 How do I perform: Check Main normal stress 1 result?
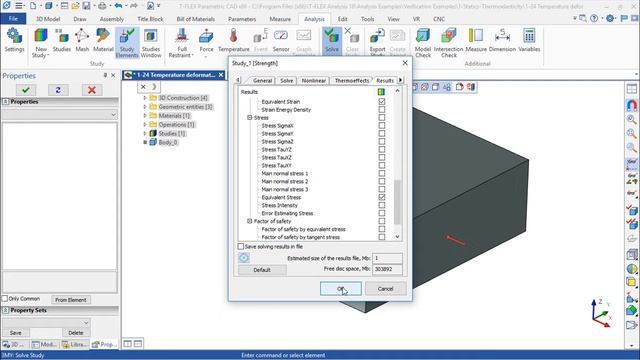pyautogui.click(x=382, y=173)
